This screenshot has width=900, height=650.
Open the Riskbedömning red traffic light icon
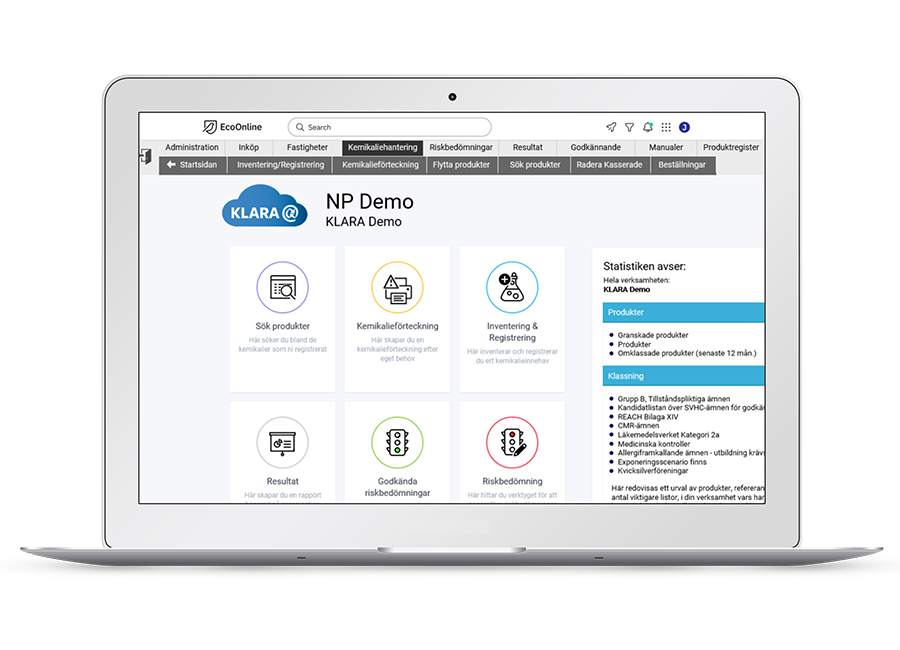[512, 442]
